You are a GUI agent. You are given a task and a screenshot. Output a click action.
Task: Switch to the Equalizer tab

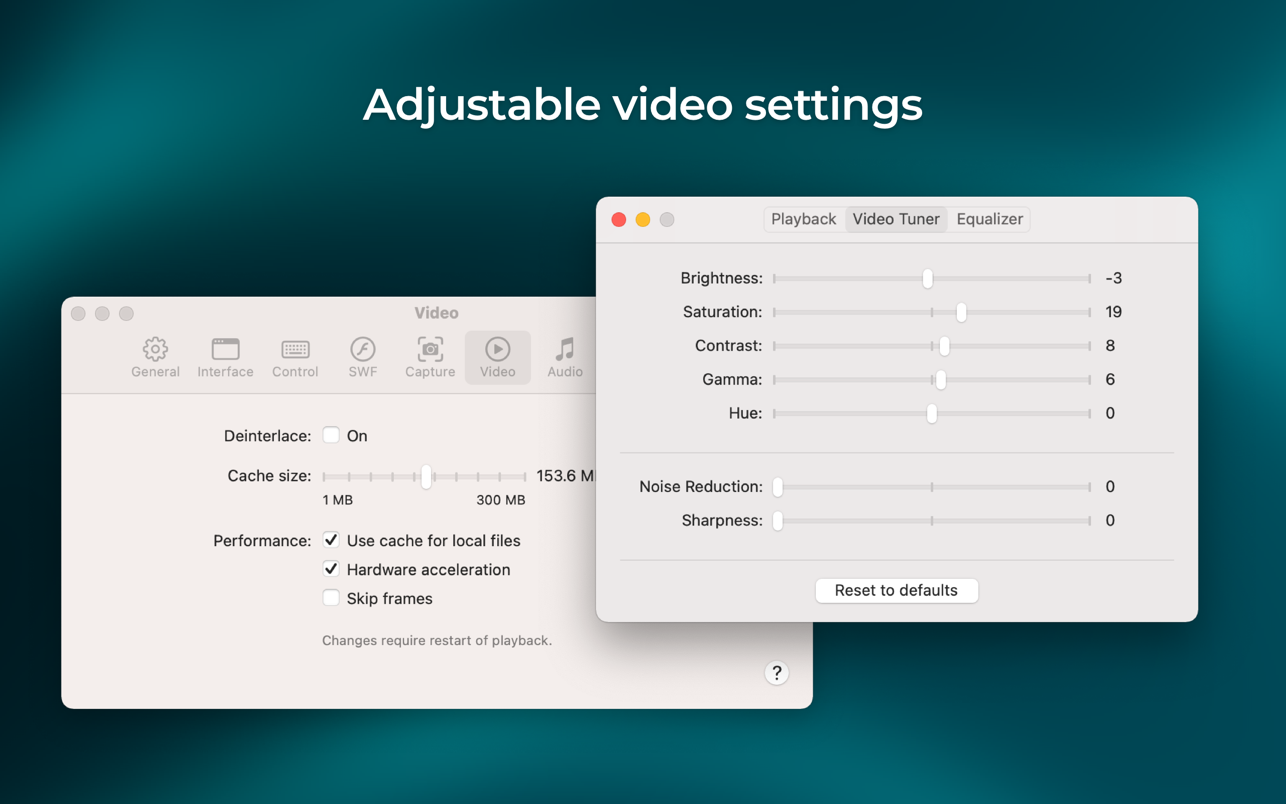click(989, 219)
